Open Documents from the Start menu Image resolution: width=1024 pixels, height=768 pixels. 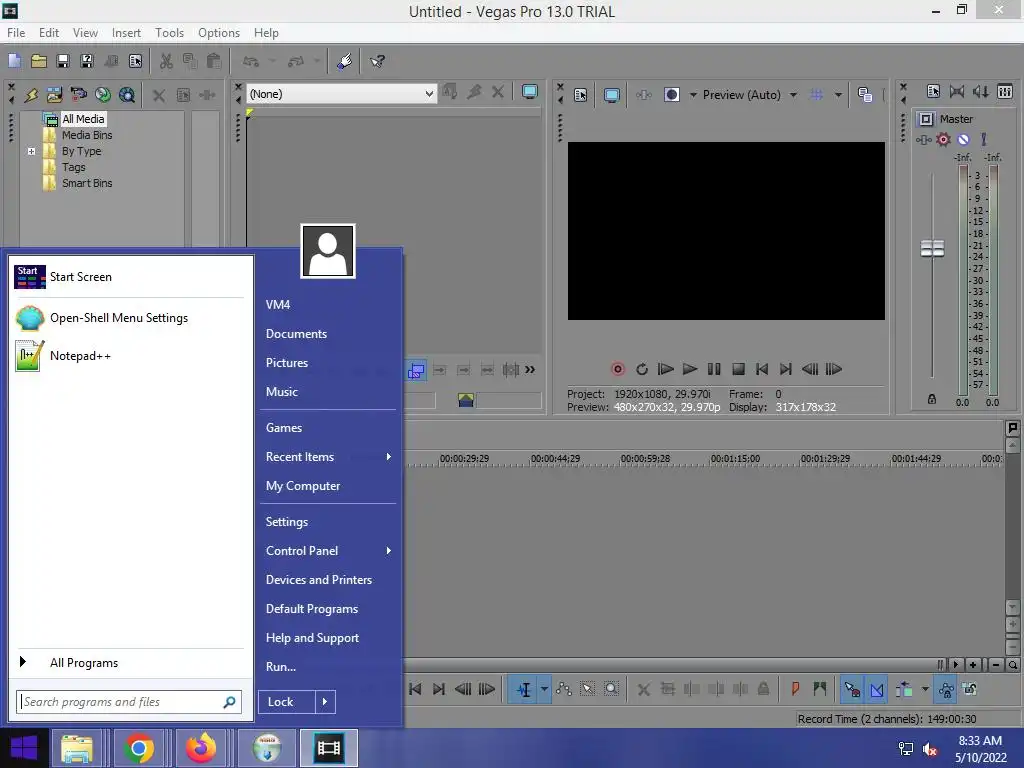(x=296, y=334)
